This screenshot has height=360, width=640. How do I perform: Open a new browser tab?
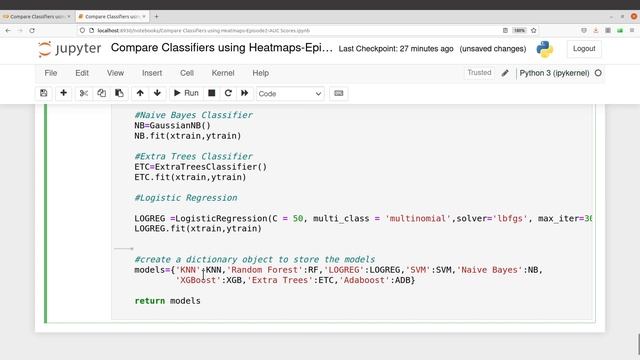click(156, 17)
